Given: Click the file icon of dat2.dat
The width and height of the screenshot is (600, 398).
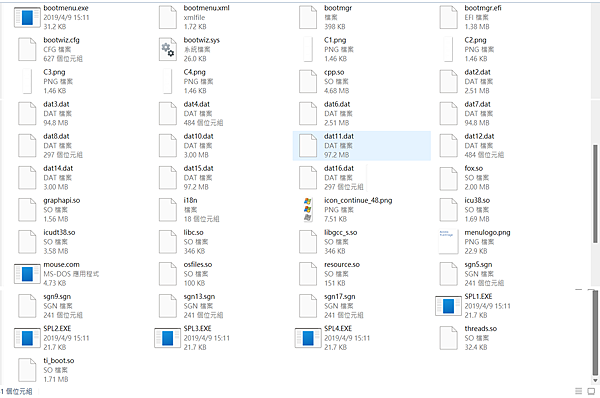Looking at the screenshot, I should [448, 82].
